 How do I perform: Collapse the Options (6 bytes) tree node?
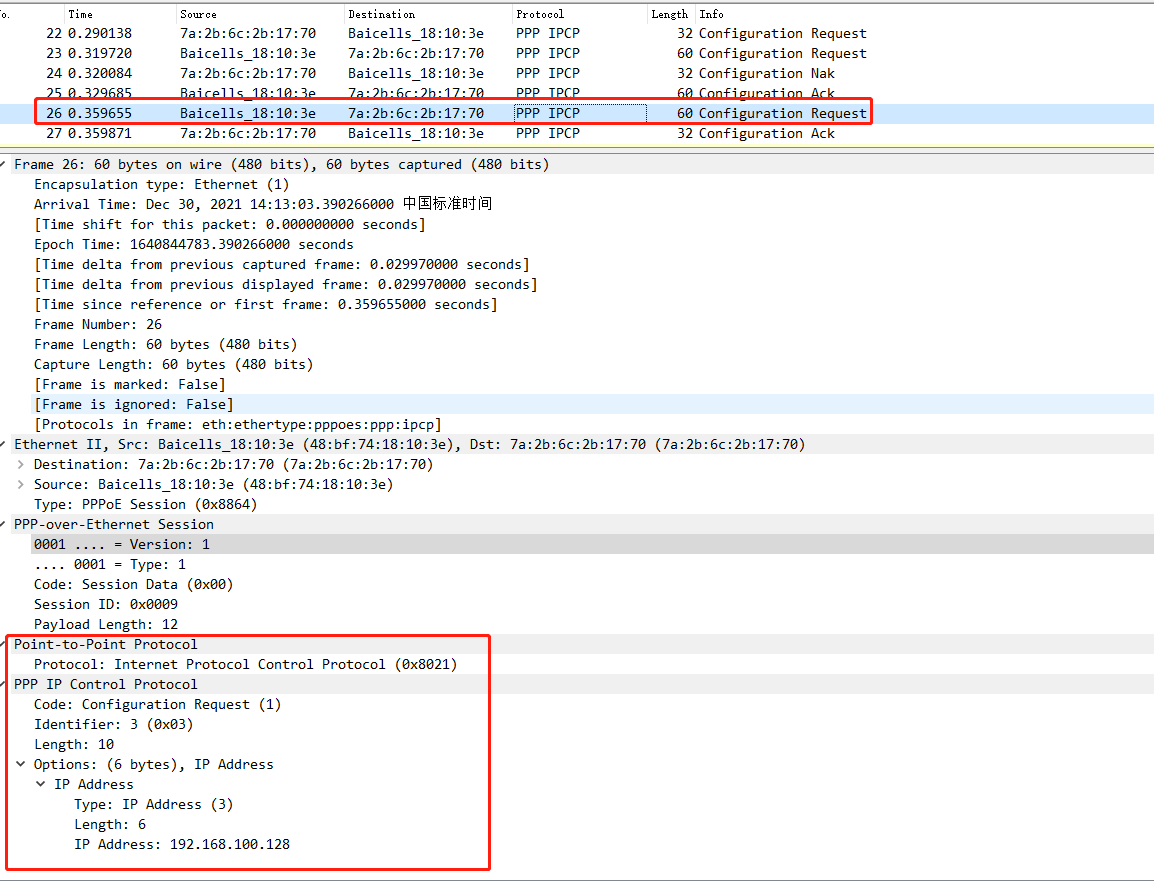[x=21, y=764]
